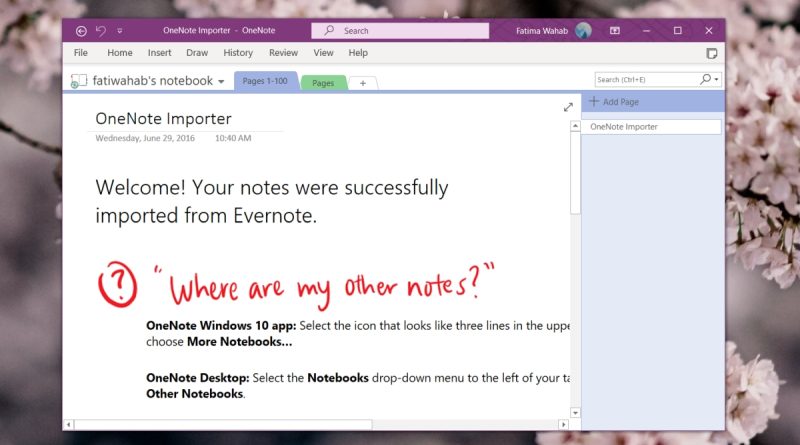Click the Welcome! Your notes heading text
Screen dimensions: 800x445
(x=272, y=202)
